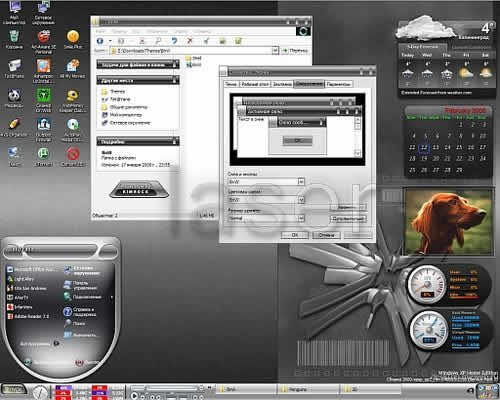Switch to Темы tab in display dialog
The image size is (500, 400).
point(231,84)
